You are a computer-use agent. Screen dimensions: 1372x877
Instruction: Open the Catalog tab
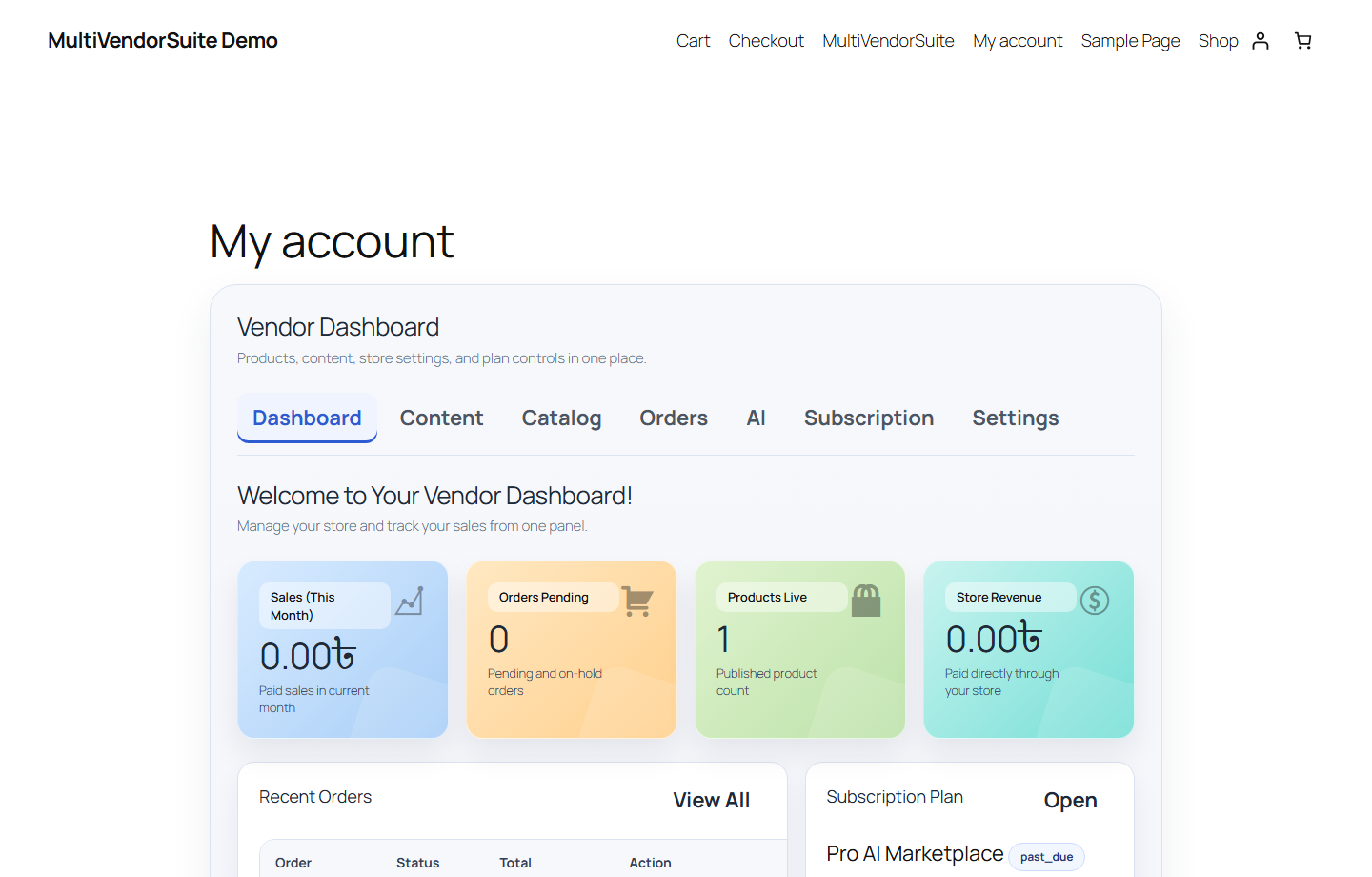click(561, 418)
